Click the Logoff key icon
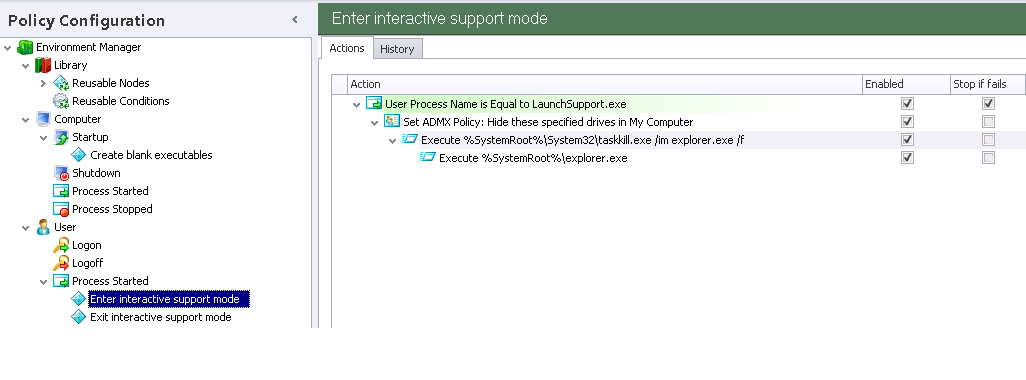This screenshot has width=1026, height=380. (61, 263)
